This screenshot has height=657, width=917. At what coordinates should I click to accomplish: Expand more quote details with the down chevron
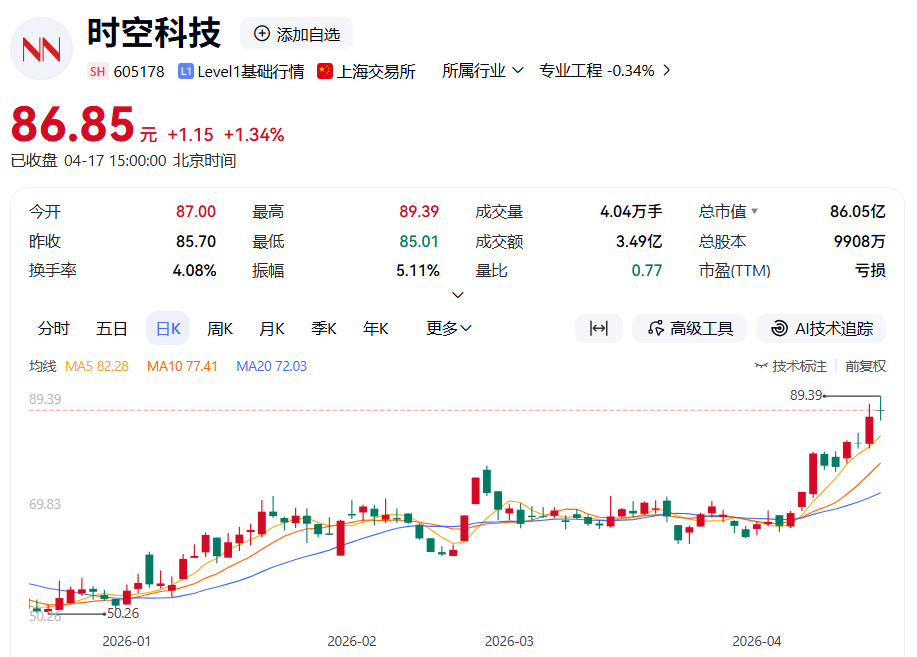[458, 295]
